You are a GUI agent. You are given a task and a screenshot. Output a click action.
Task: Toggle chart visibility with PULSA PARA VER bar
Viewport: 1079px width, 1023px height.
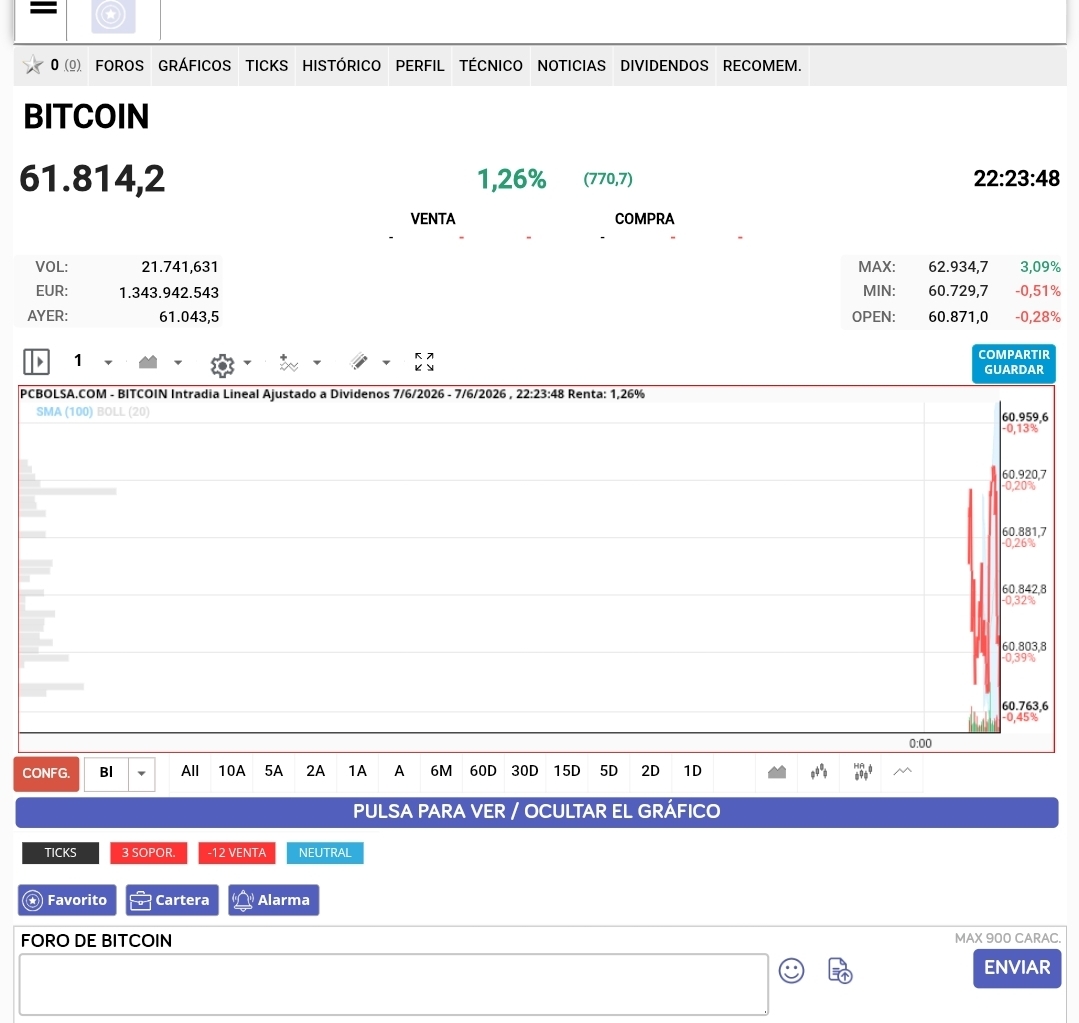point(537,812)
